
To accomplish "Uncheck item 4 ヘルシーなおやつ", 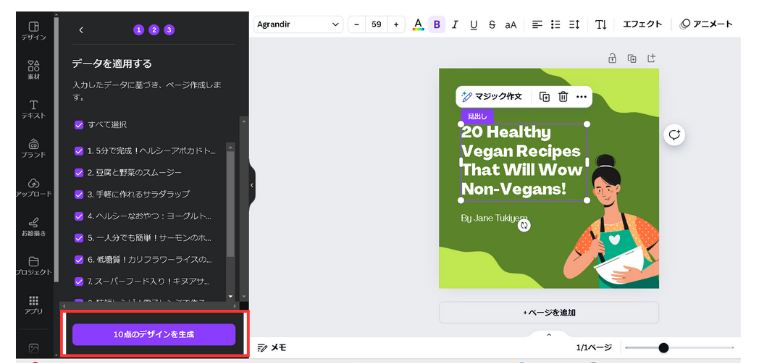I will pyautogui.click(x=79, y=216).
